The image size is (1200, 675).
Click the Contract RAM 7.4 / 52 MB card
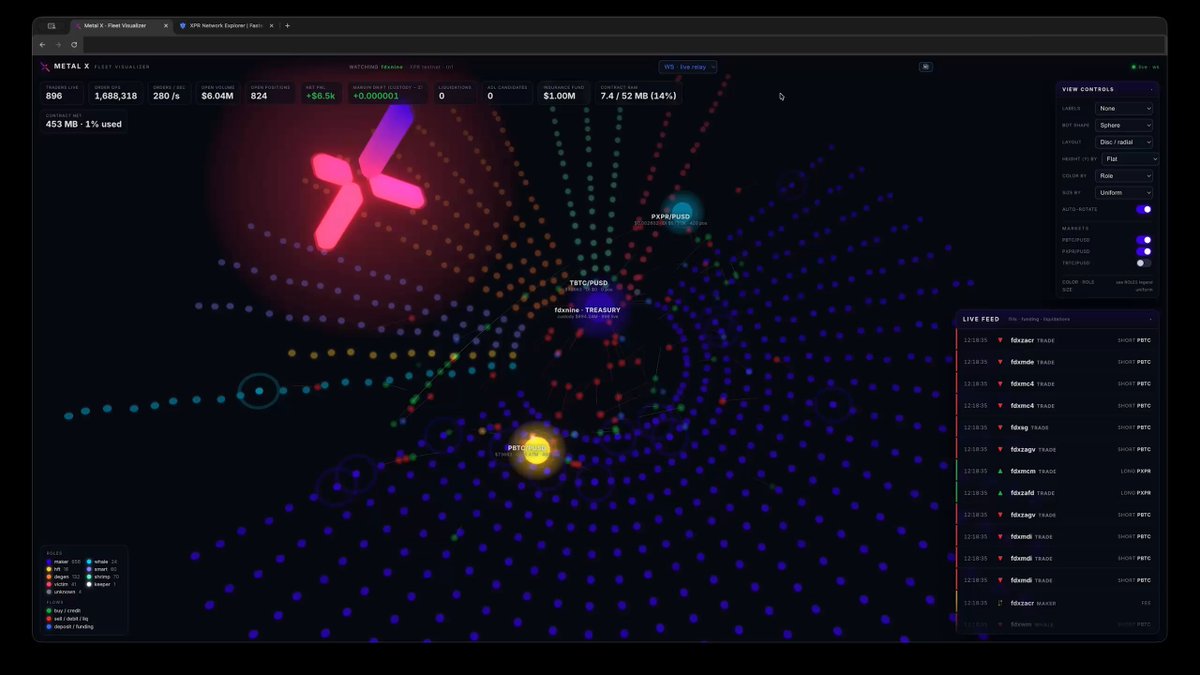(x=639, y=93)
